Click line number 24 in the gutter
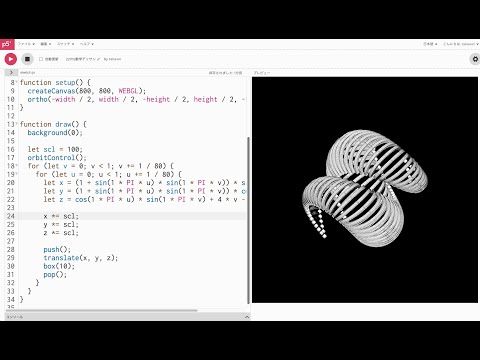 point(11,216)
